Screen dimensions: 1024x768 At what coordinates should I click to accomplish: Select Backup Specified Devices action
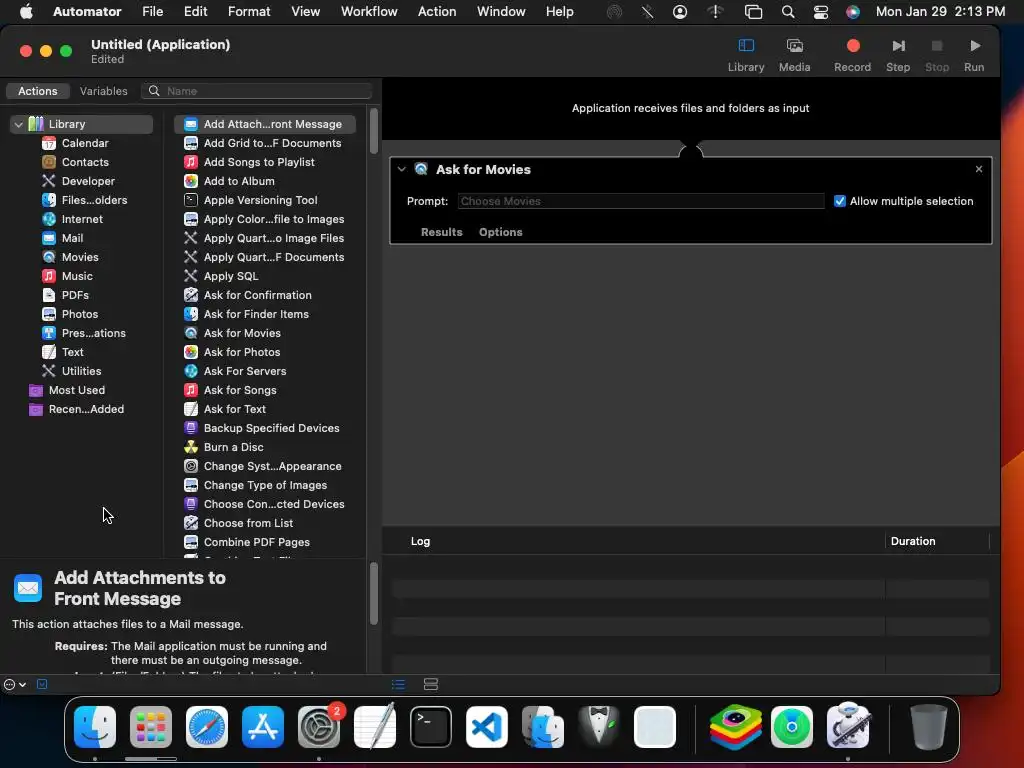tap(271, 428)
